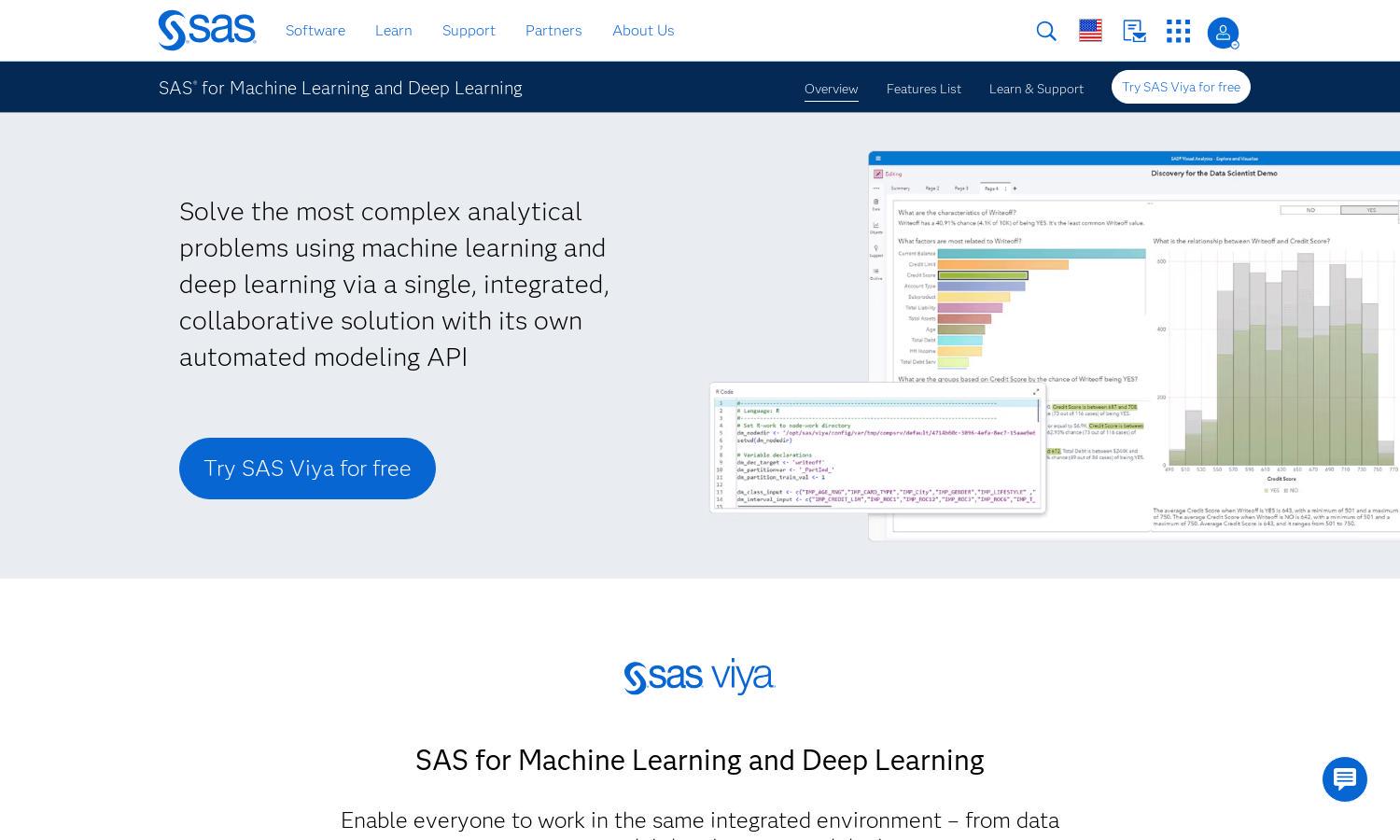Screen dimensions: 1400x840
Task: Click the SAS Viya logo
Action: click(700, 677)
